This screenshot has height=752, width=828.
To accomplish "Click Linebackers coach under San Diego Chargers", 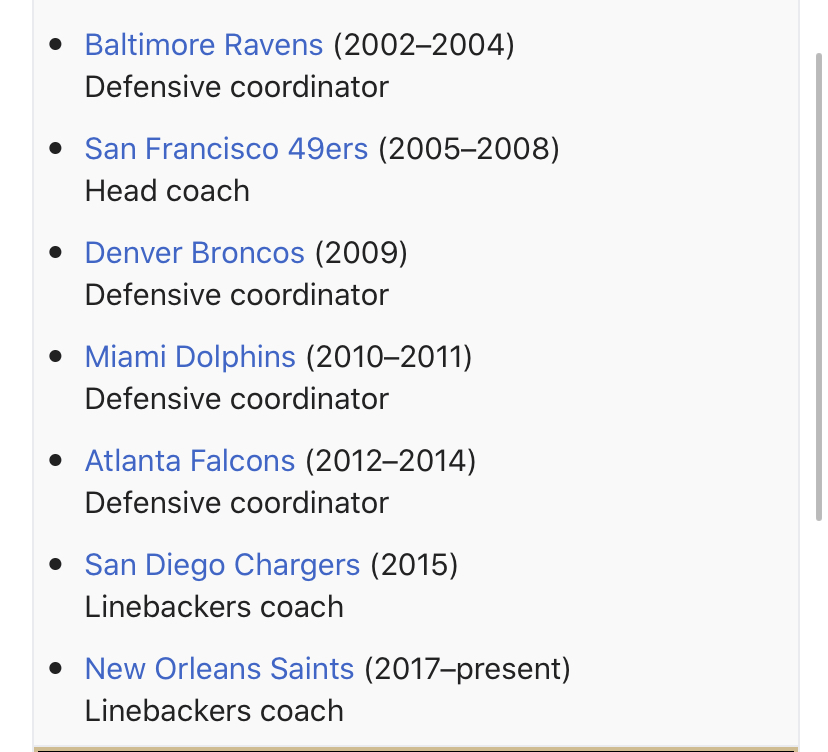I will (x=214, y=607).
